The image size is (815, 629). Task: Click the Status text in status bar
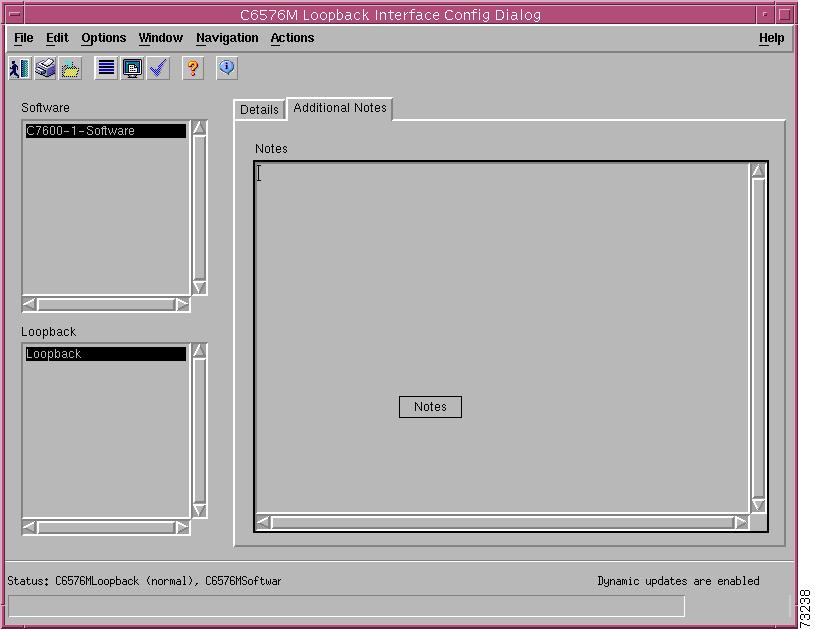[x=144, y=581]
